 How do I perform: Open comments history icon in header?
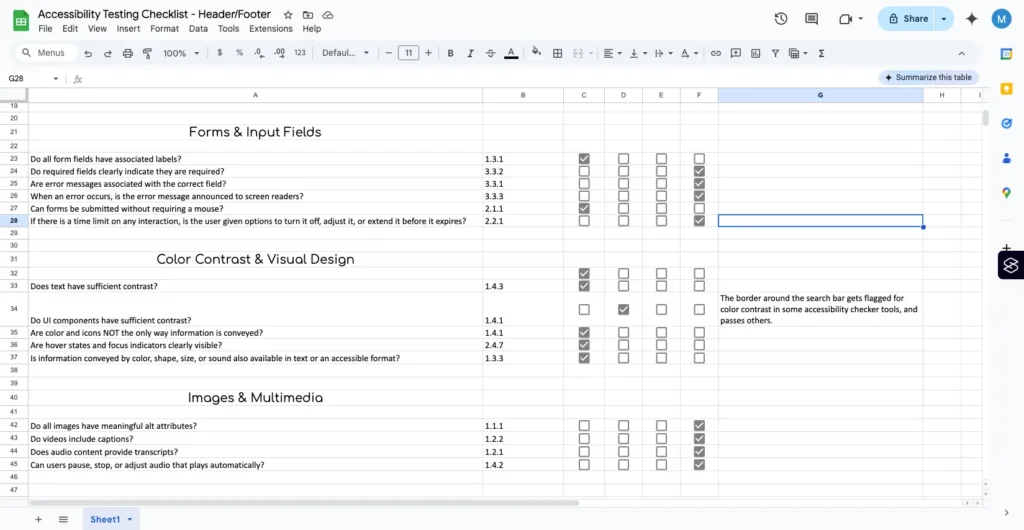click(x=812, y=19)
